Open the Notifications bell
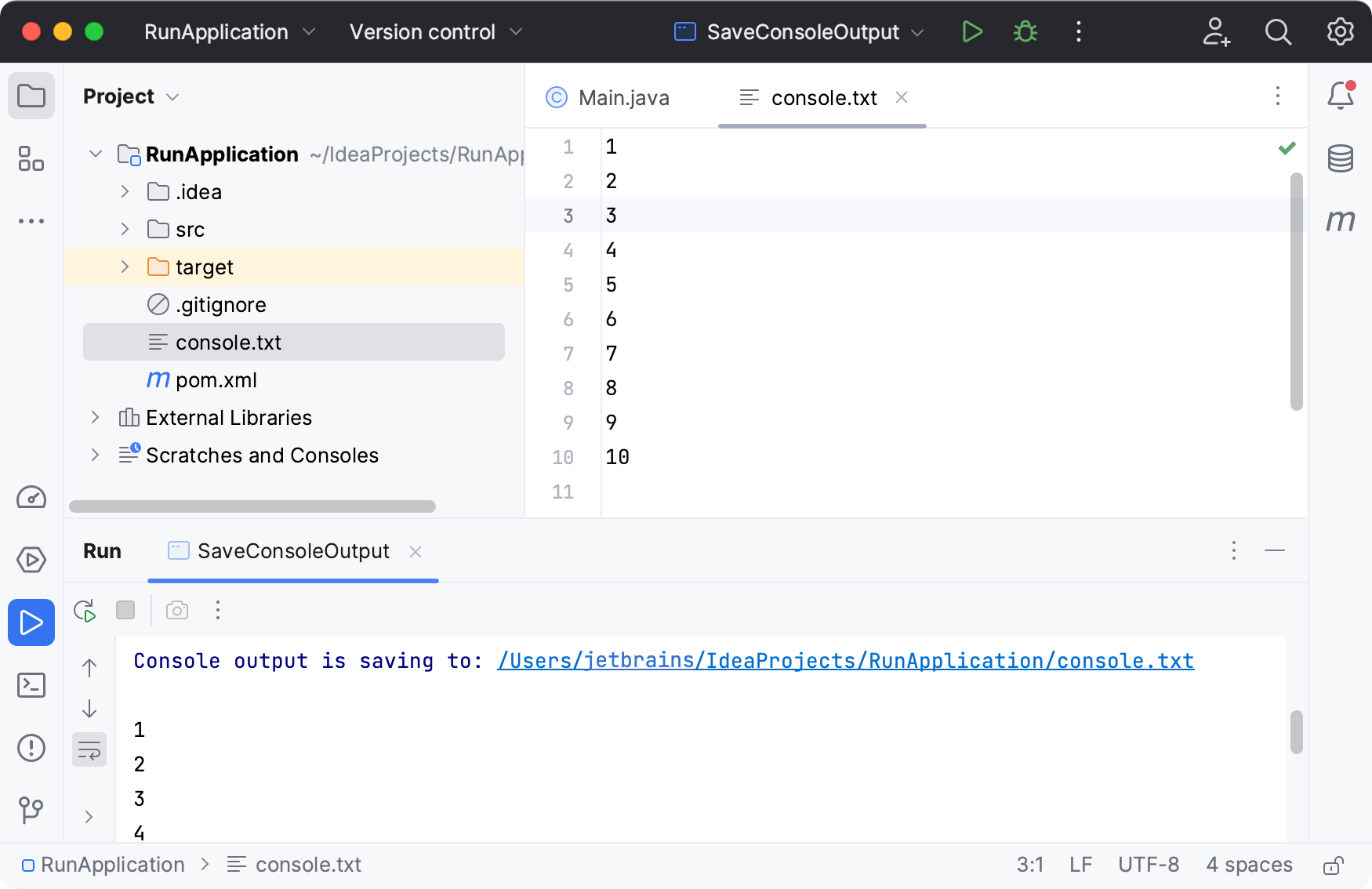The image size is (1372, 889). (1340, 95)
